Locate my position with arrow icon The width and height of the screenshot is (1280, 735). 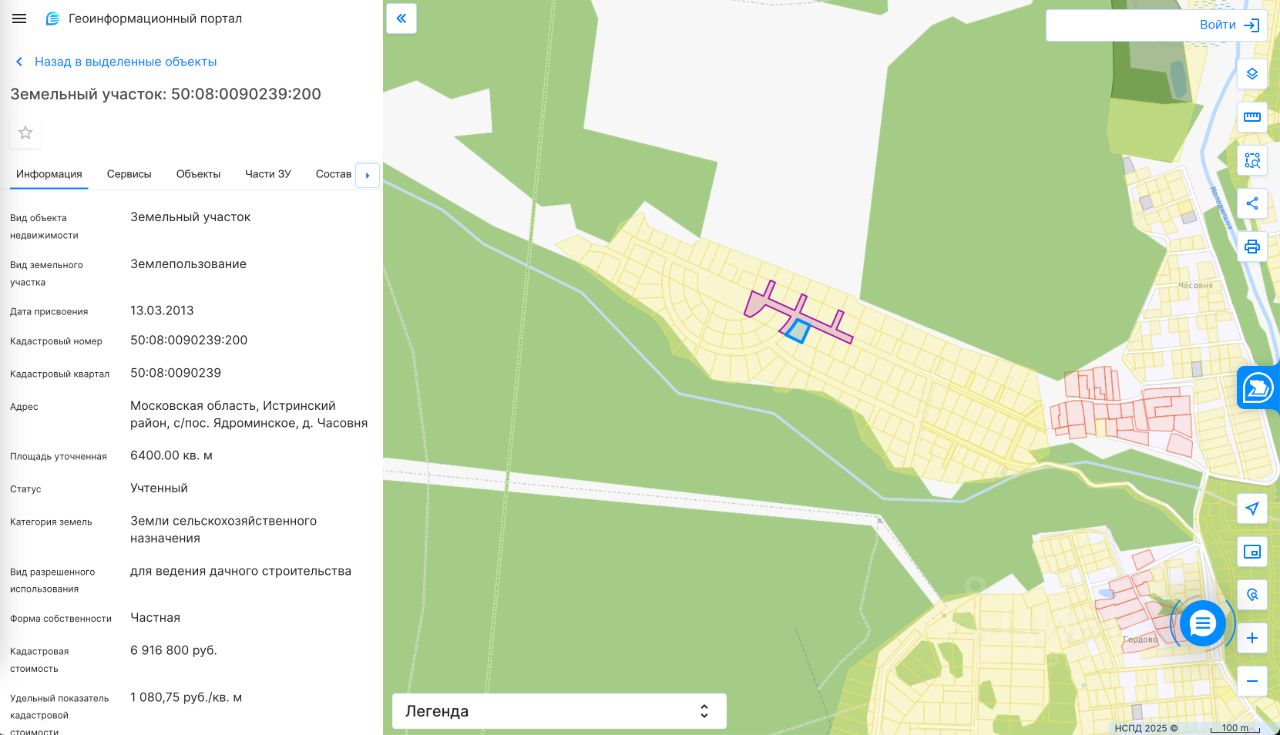click(x=1252, y=508)
